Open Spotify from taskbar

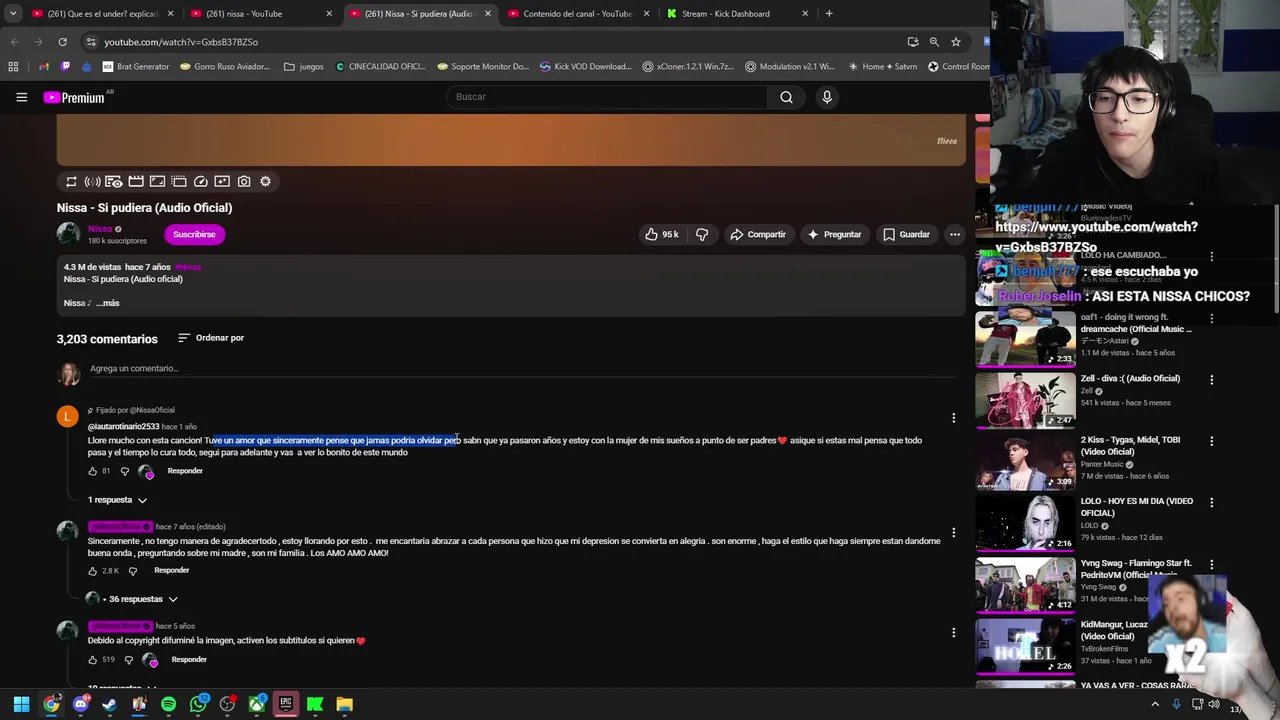pos(168,704)
